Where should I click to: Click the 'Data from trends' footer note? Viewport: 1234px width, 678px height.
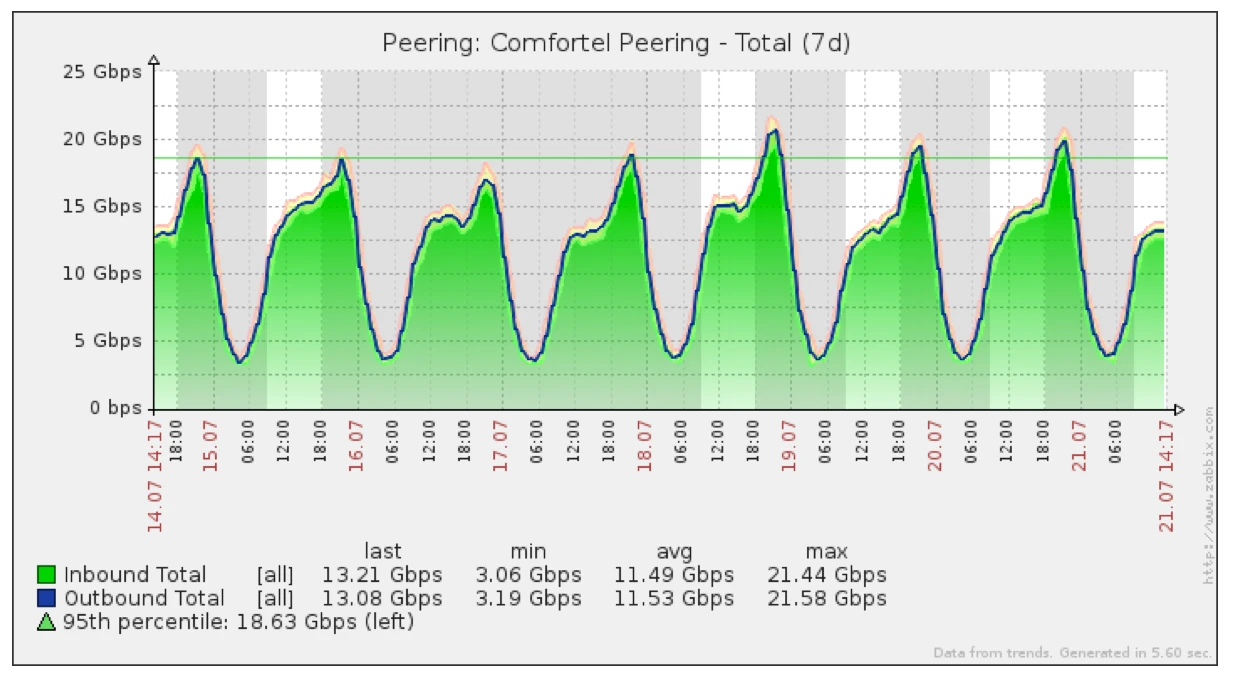[x=991, y=653]
